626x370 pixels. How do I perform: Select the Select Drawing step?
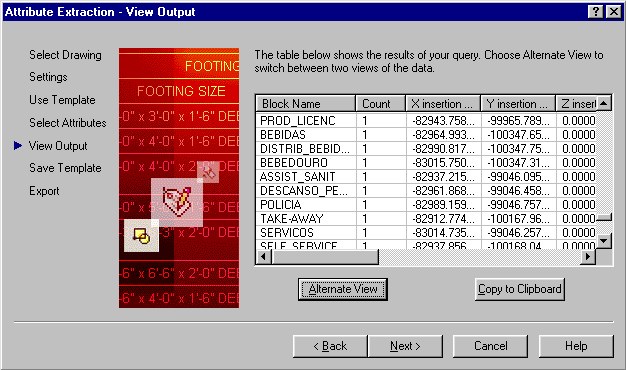tap(65, 55)
